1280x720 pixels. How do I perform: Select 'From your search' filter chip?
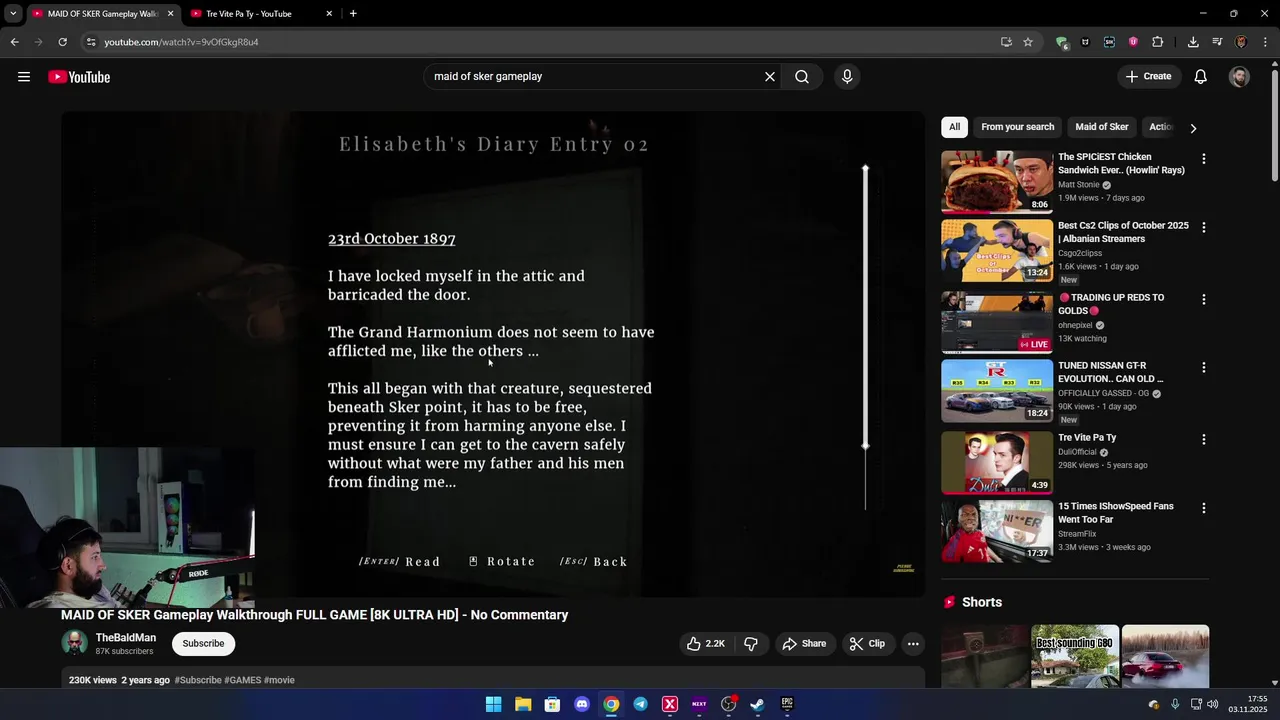1017,127
